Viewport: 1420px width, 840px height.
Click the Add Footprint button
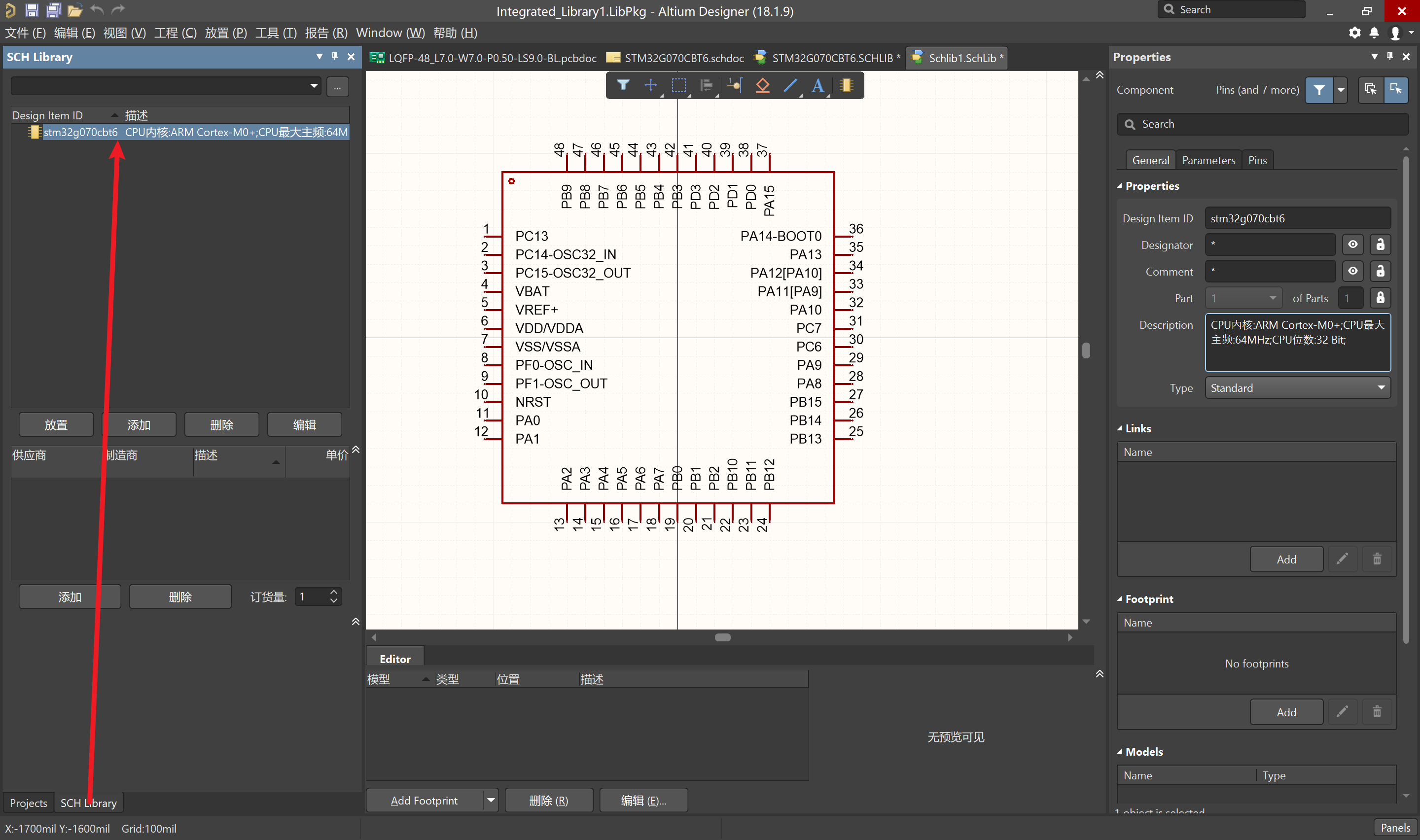click(x=424, y=801)
